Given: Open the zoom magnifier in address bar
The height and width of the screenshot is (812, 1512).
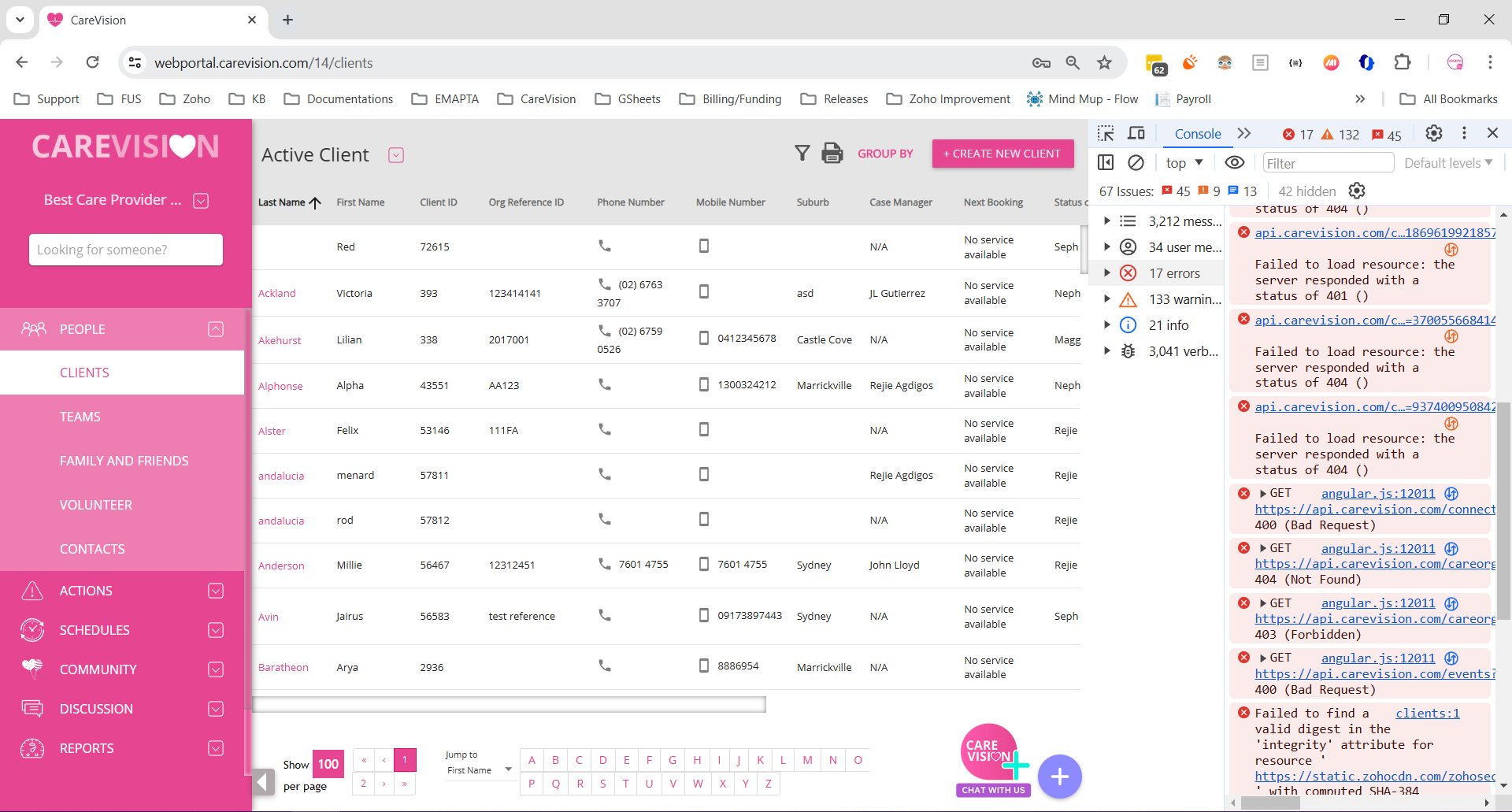Looking at the screenshot, I should pyautogui.click(x=1073, y=62).
